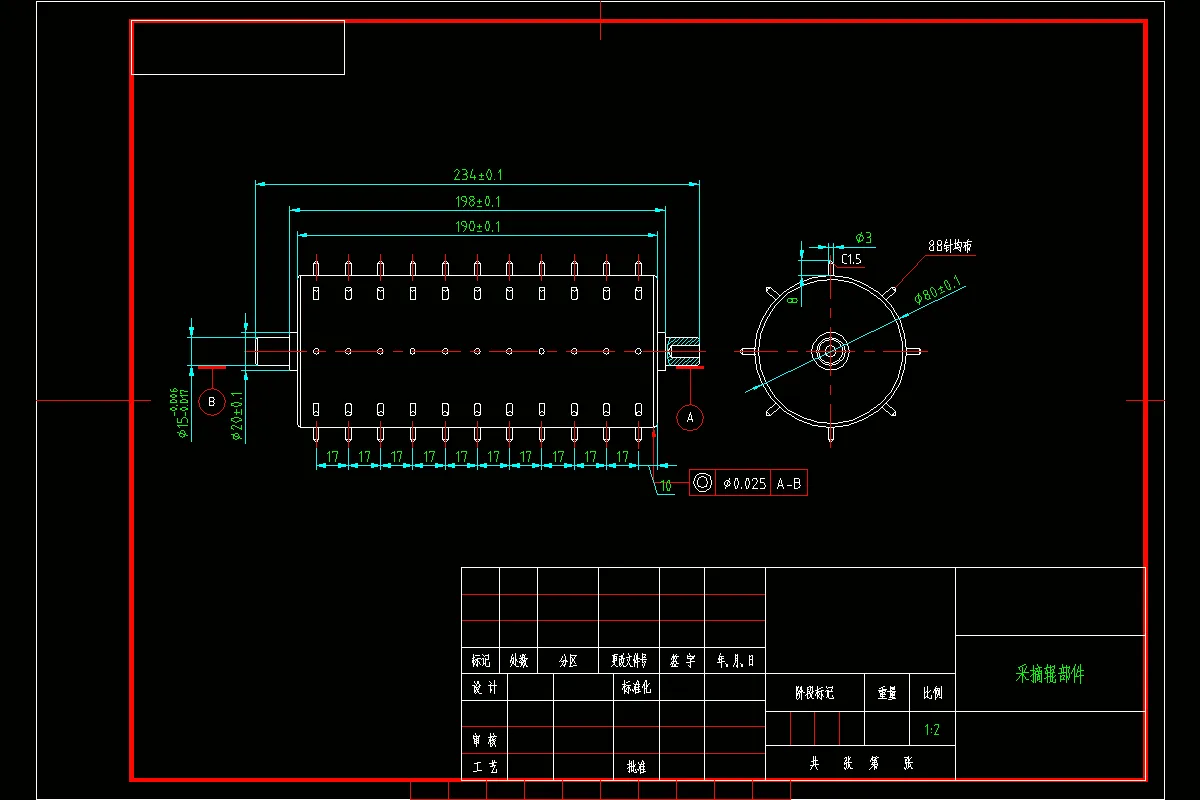The height and width of the screenshot is (800, 1200).
Task: Select the concentricity symbol in tolerance frame
Action: pyautogui.click(x=703, y=484)
